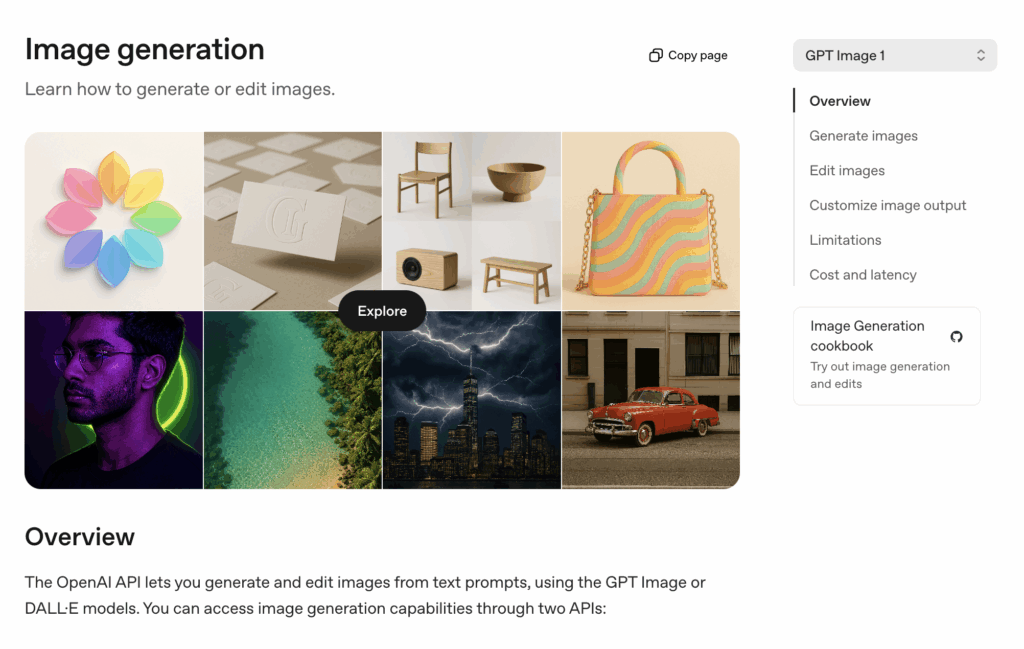Image resolution: width=1024 pixels, height=649 pixels.
Task: Open the Generate images section
Action: (x=862, y=135)
